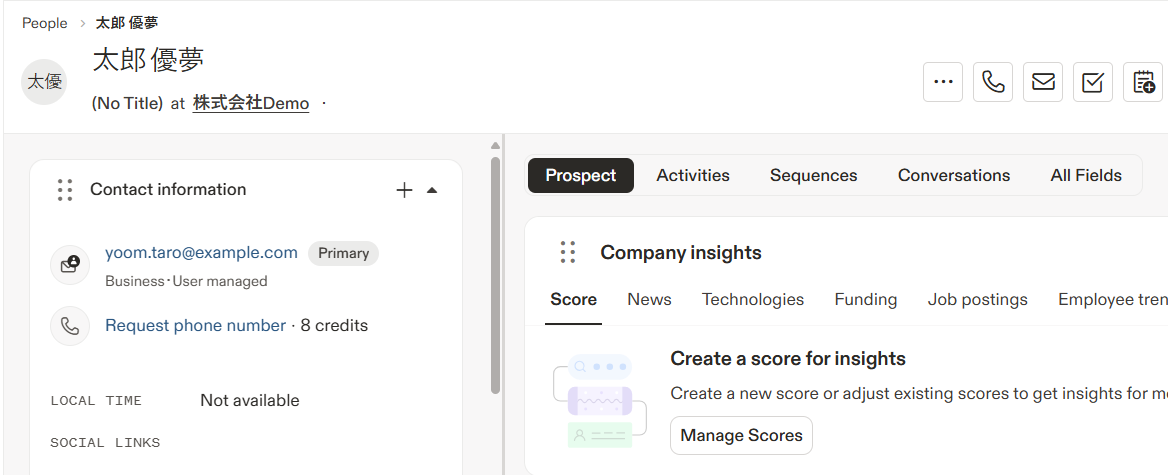Screen dimensions: 1168x475
Task: Click the schedule meeting calendar icon
Action: [1144, 82]
